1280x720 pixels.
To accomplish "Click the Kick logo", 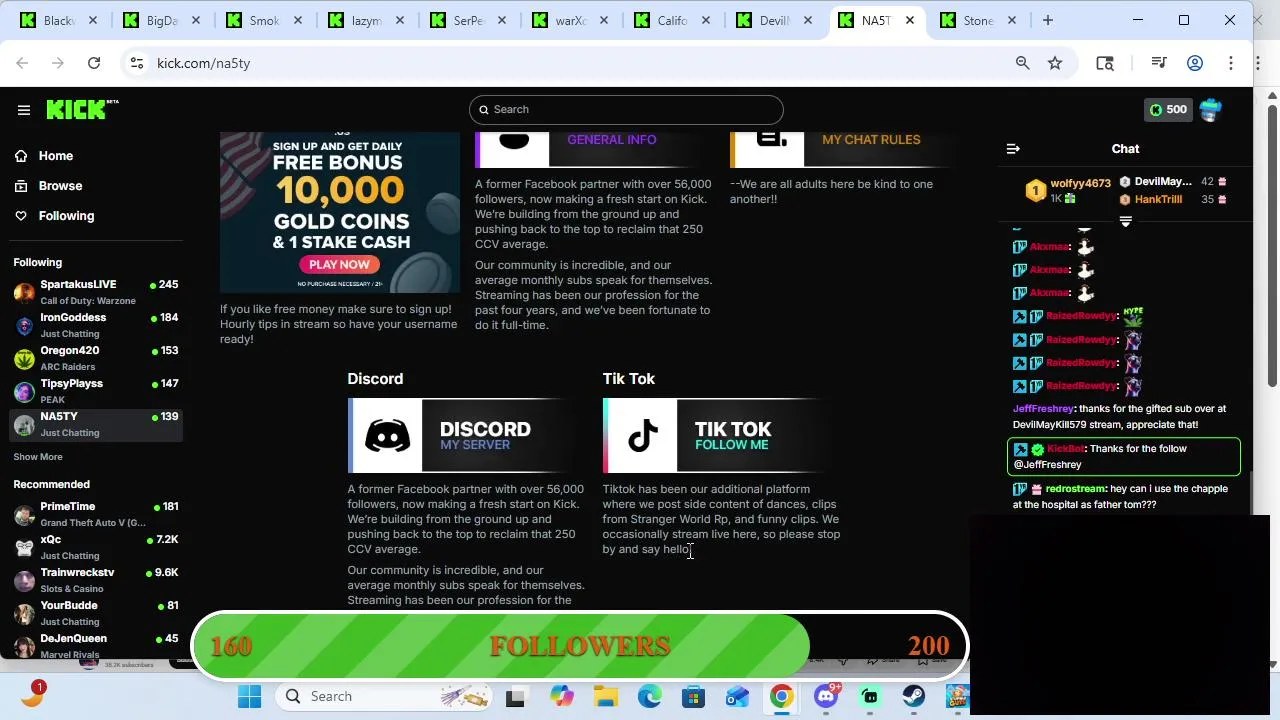I will pos(82,110).
